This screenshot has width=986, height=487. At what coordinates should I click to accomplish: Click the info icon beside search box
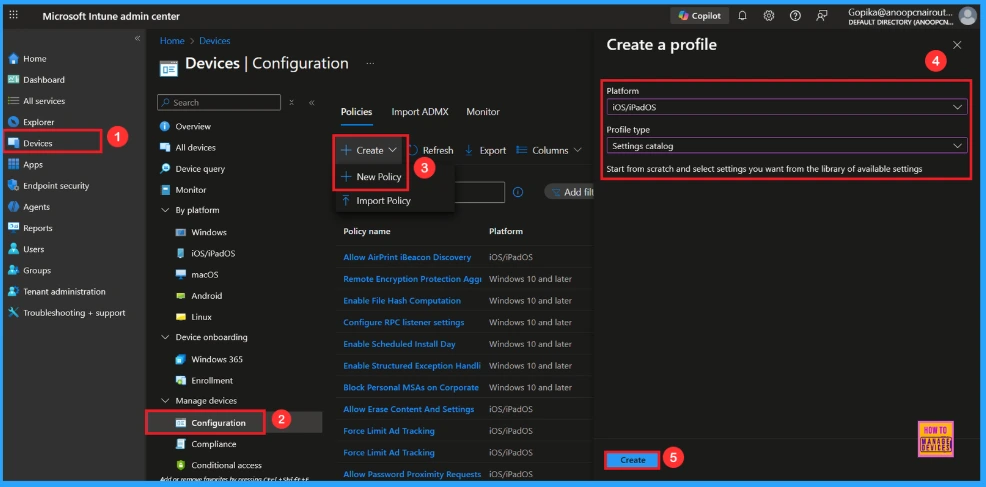[518, 192]
